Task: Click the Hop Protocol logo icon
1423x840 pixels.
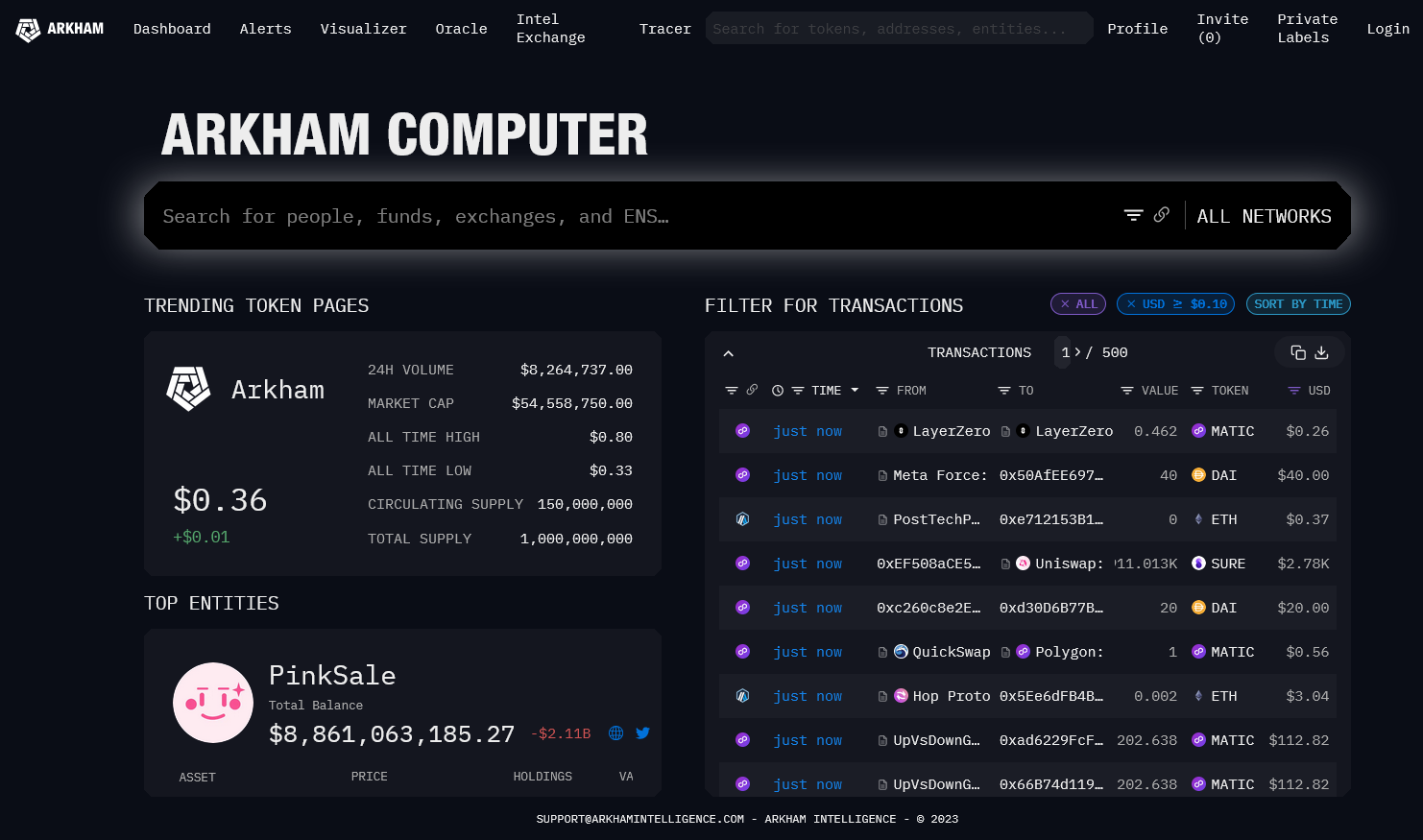Action: point(901,696)
